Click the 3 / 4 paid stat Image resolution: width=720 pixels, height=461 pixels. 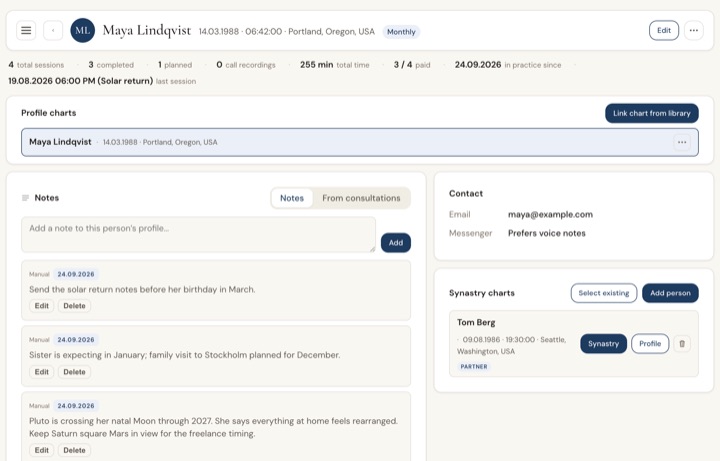pos(411,65)
